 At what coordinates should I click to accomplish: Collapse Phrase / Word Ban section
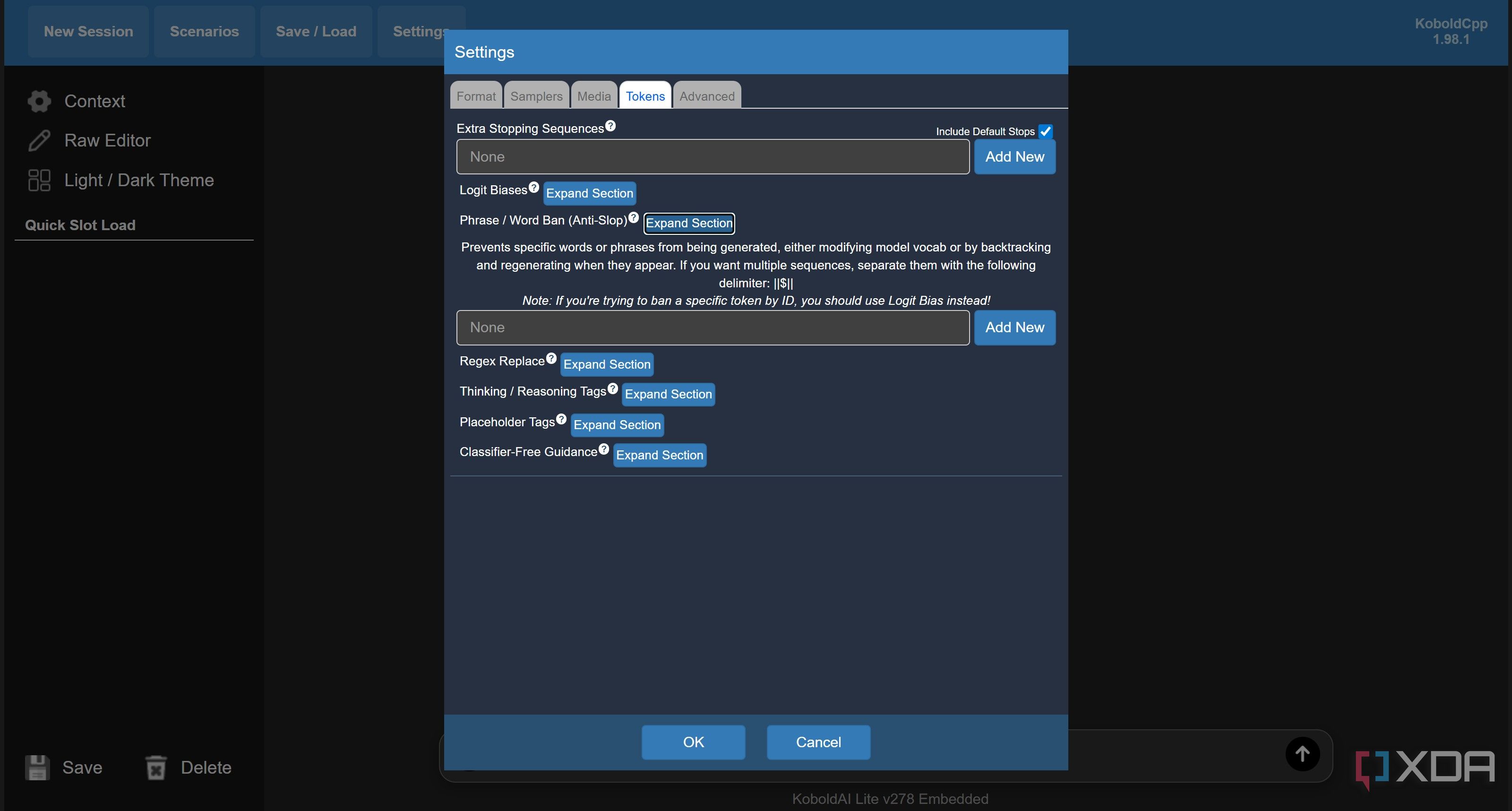click(689, 223)
